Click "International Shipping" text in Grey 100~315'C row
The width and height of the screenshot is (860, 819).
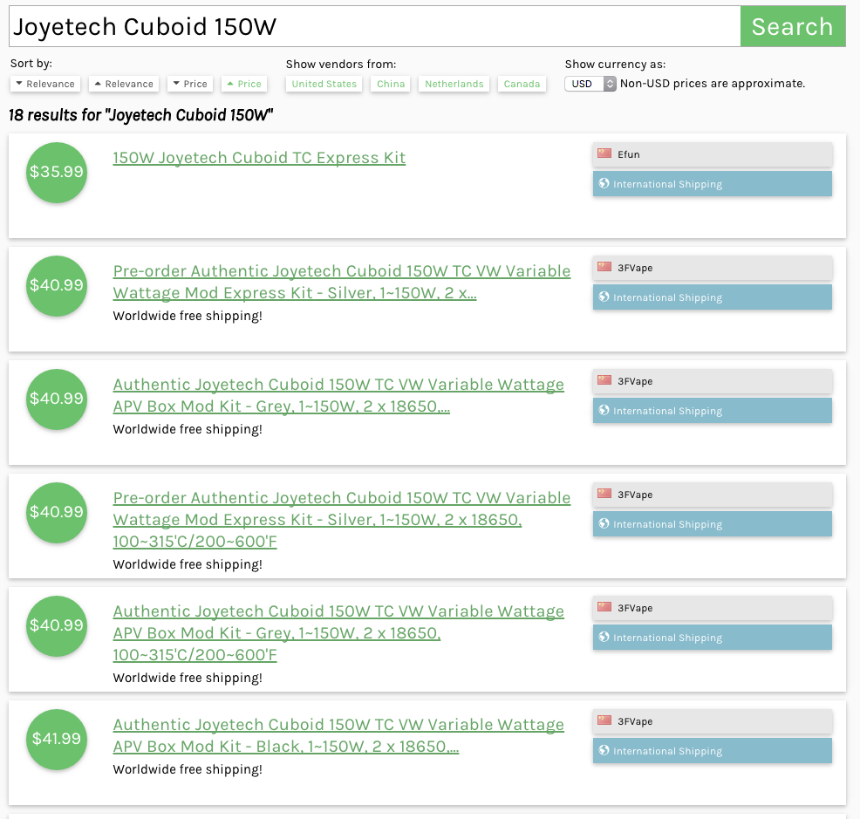pos(667,638)
